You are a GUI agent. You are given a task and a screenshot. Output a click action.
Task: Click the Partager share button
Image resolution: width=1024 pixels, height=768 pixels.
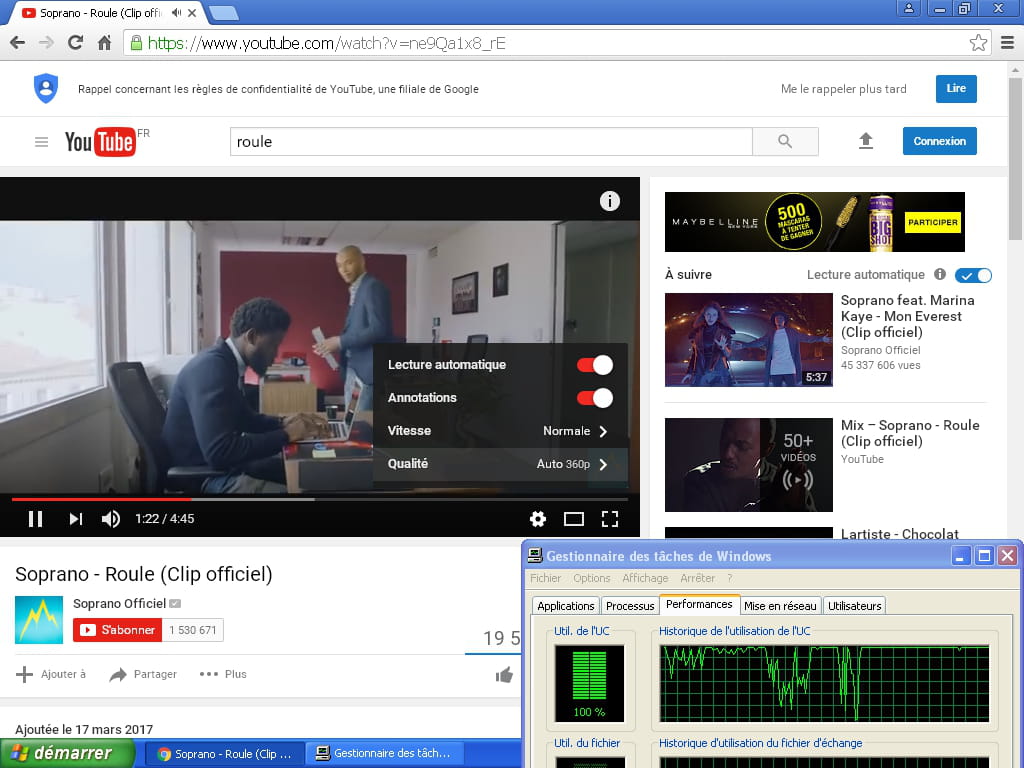(143, 674)
